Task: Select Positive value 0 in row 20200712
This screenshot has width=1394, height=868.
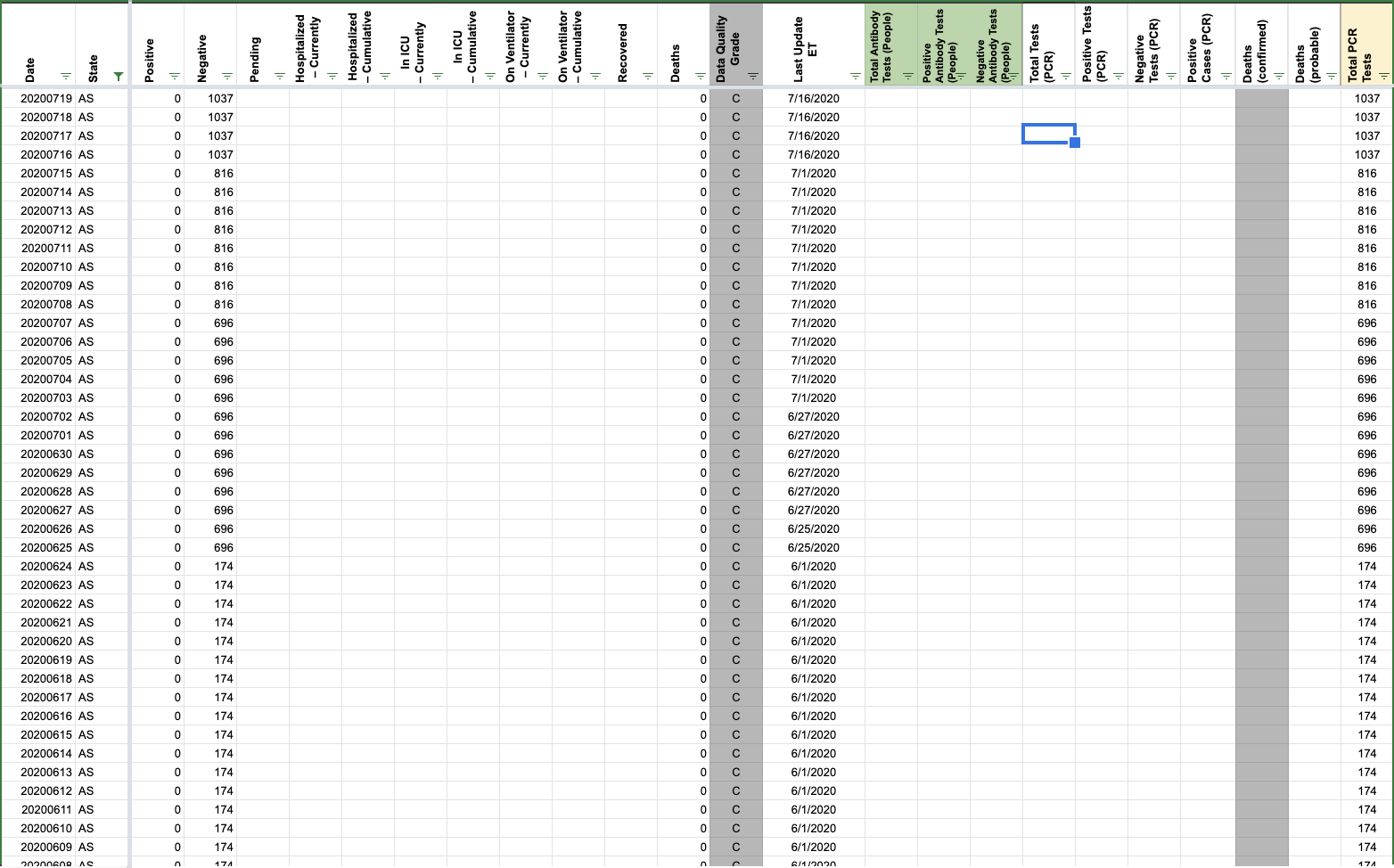Action: [x=158, y=229]
